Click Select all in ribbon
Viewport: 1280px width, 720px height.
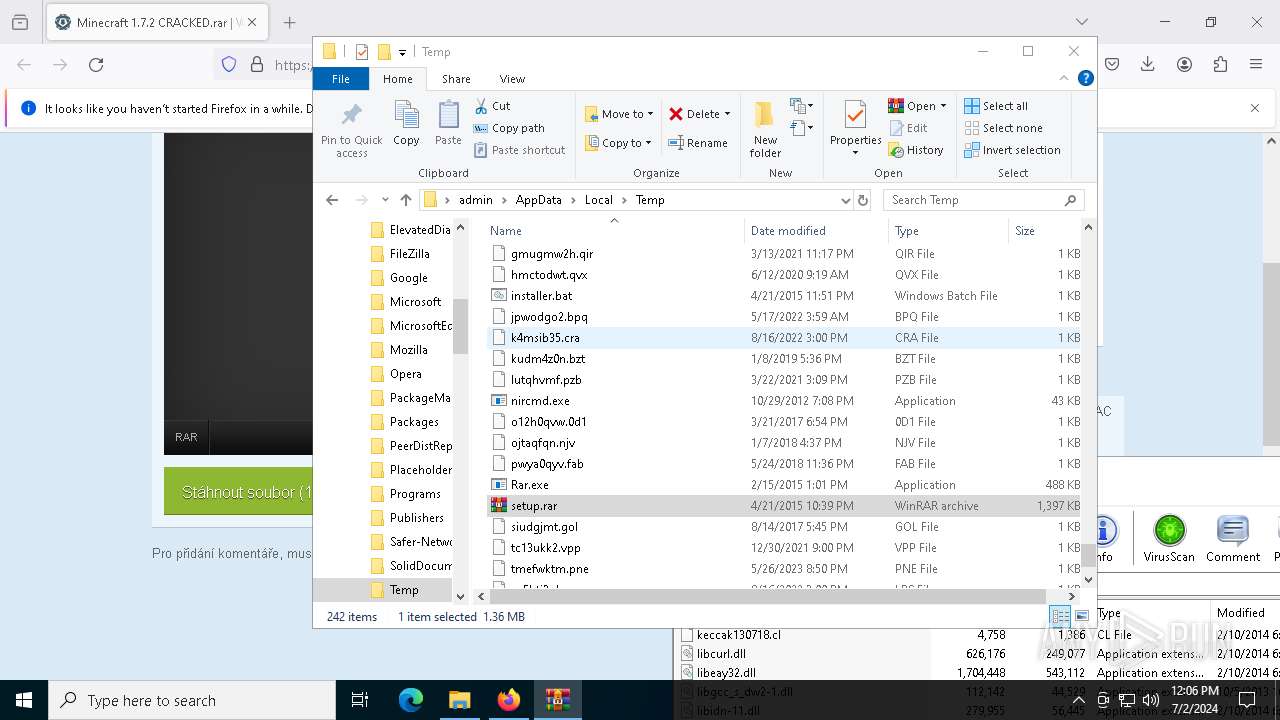click(996, 106)
